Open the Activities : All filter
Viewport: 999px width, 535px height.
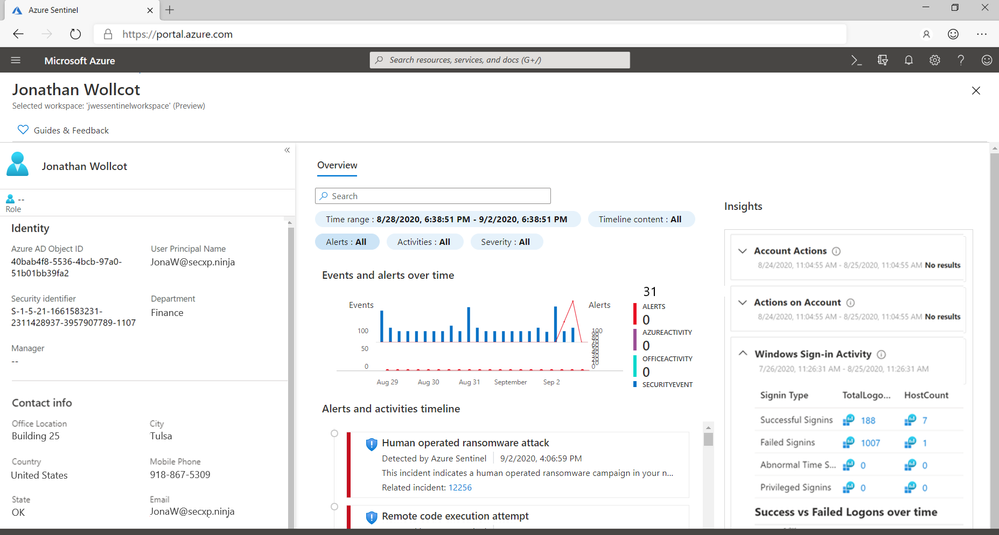424,242
